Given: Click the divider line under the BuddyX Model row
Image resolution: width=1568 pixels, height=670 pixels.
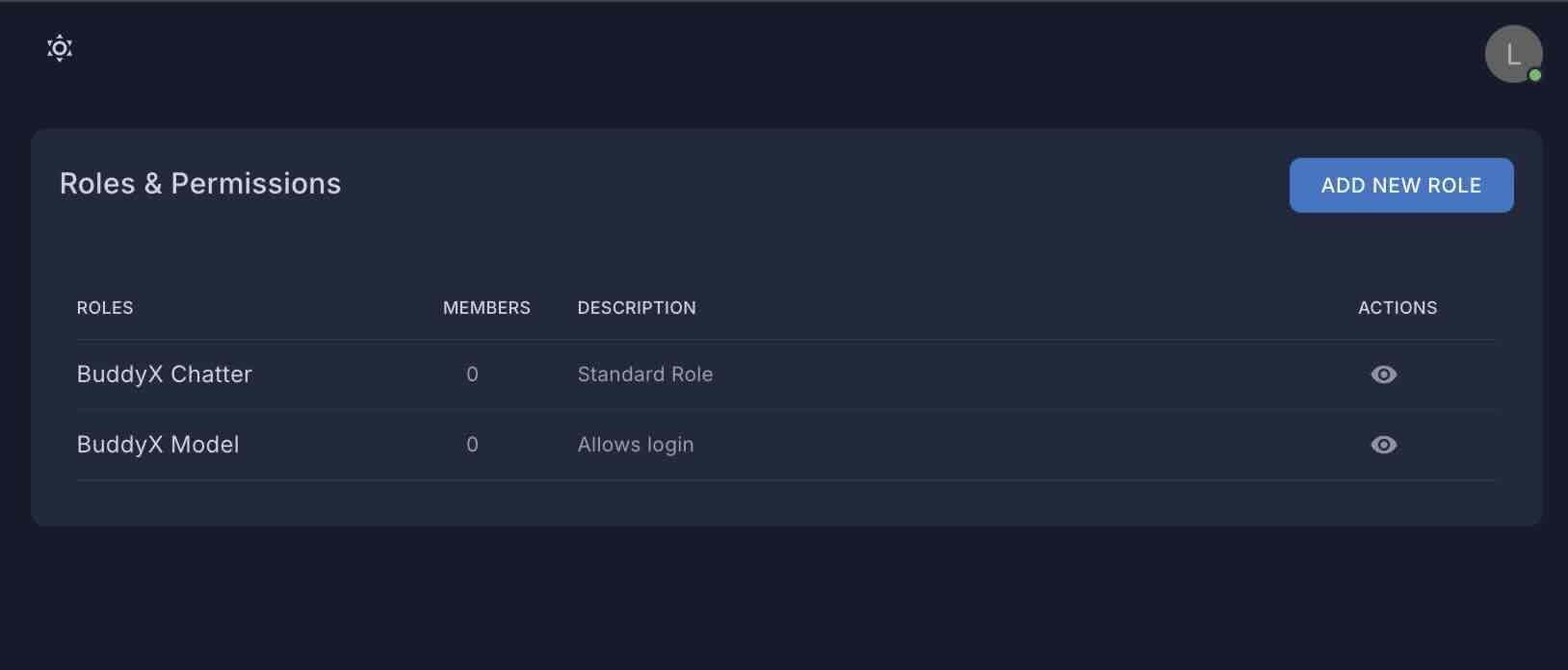Looking at the screenshot, I should (786, 479).
